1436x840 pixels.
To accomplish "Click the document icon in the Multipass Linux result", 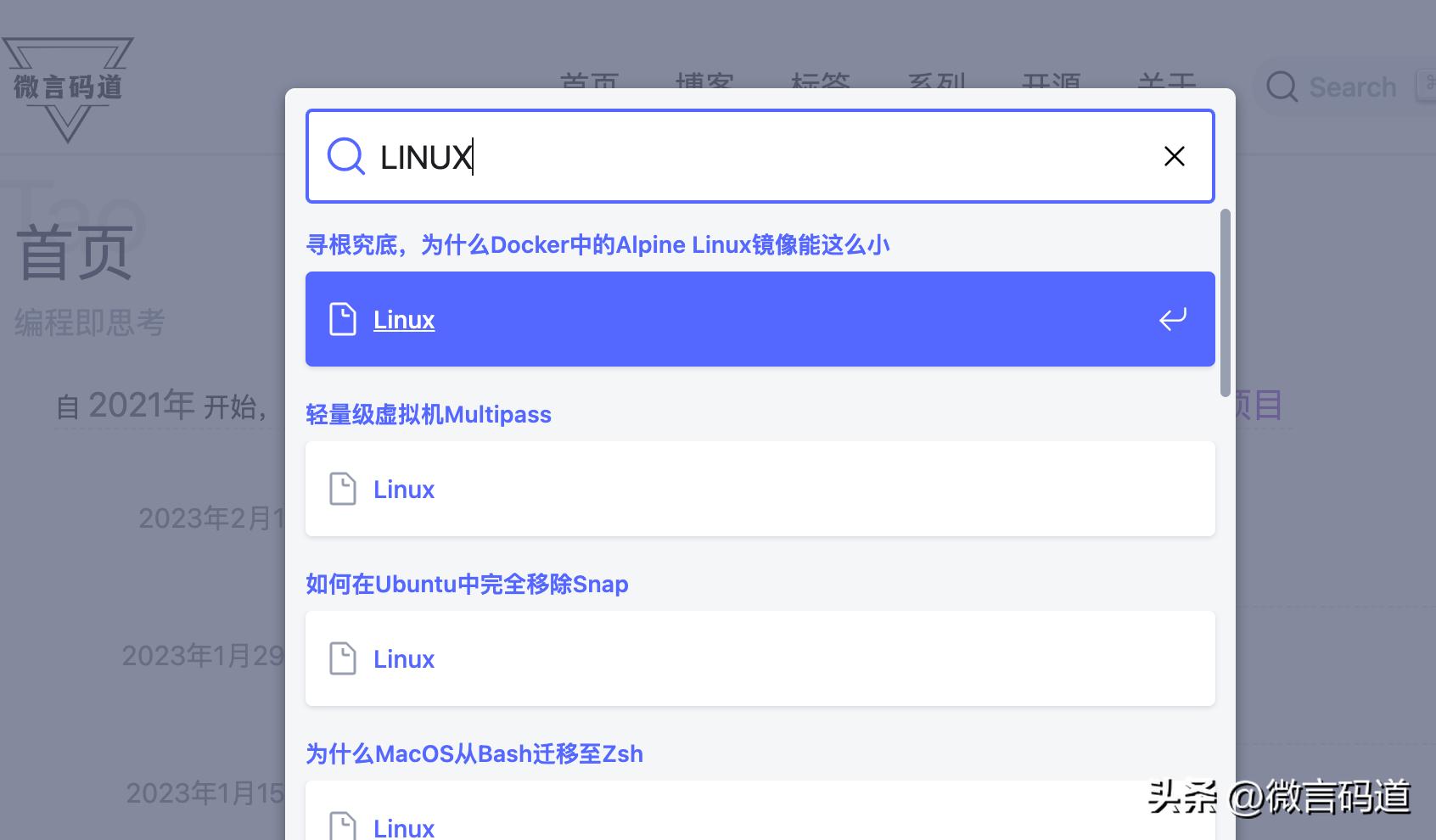I will click(343, 489).
